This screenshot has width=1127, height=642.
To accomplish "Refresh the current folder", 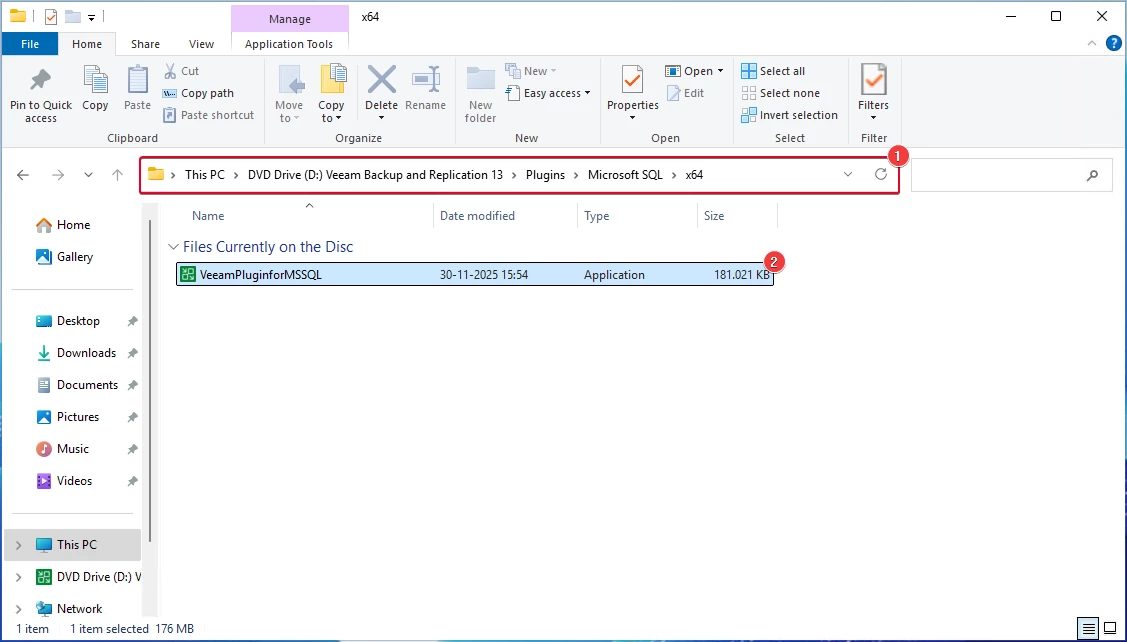I will [x=880, y=175].
